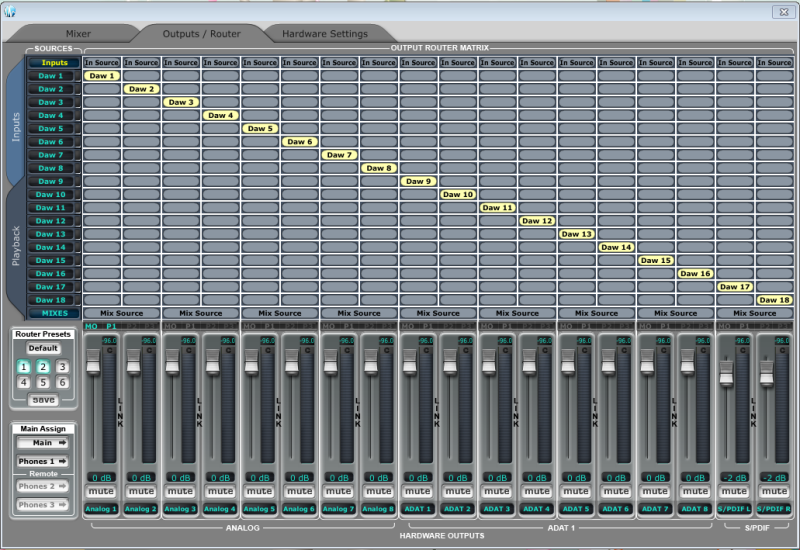Click the LINK control between S/PDIF L and R

click(x=754, y=412)
